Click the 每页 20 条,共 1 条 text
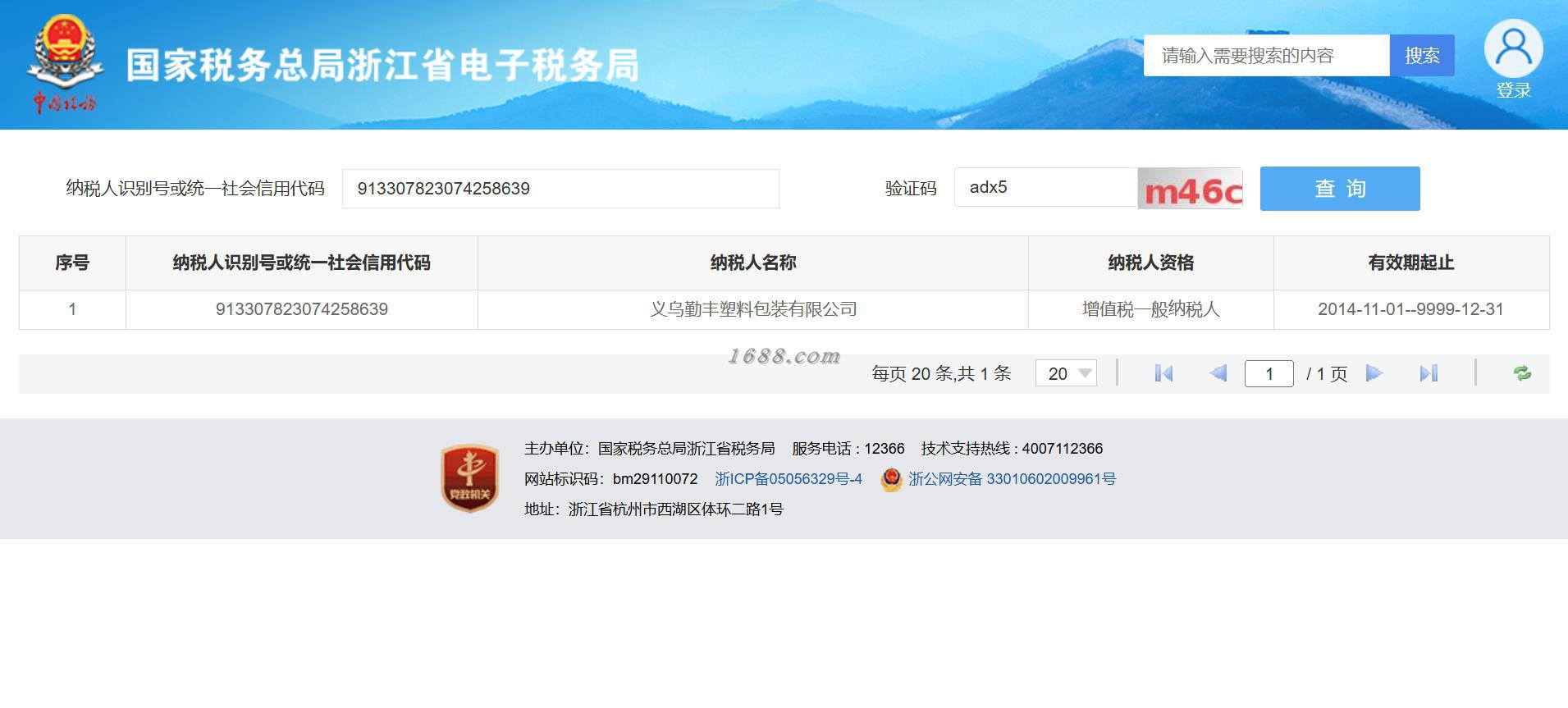The height and width of the screenshot is (708, 1568). [x=941, y=374]
